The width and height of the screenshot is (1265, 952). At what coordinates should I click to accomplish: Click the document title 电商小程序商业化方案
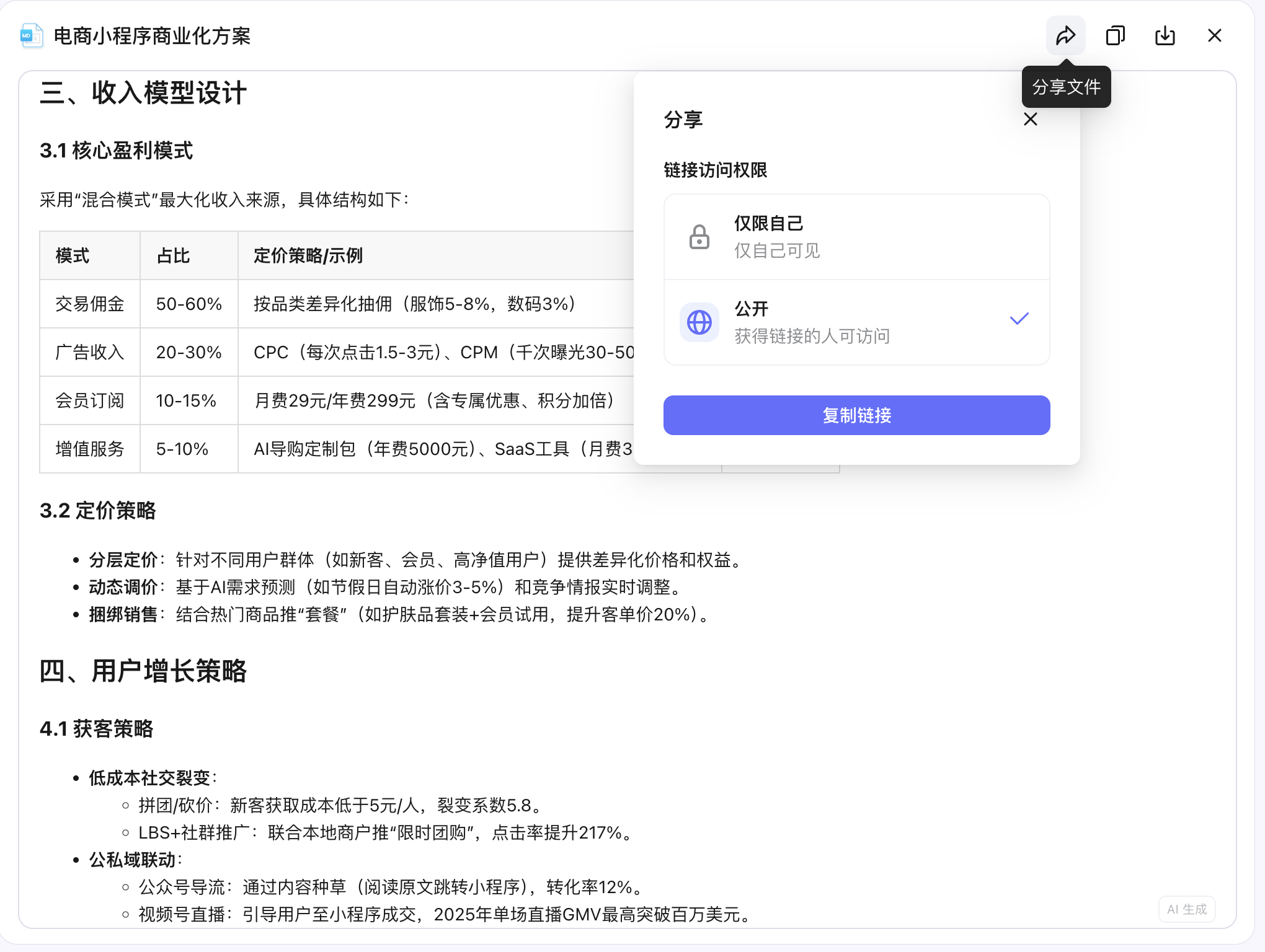(x=152, y=37)
